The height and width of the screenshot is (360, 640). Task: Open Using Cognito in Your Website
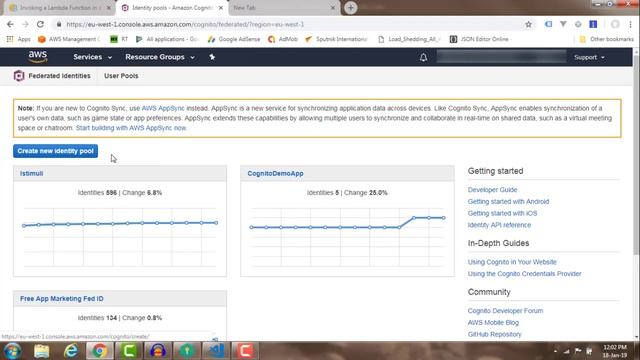coord(512,262)
